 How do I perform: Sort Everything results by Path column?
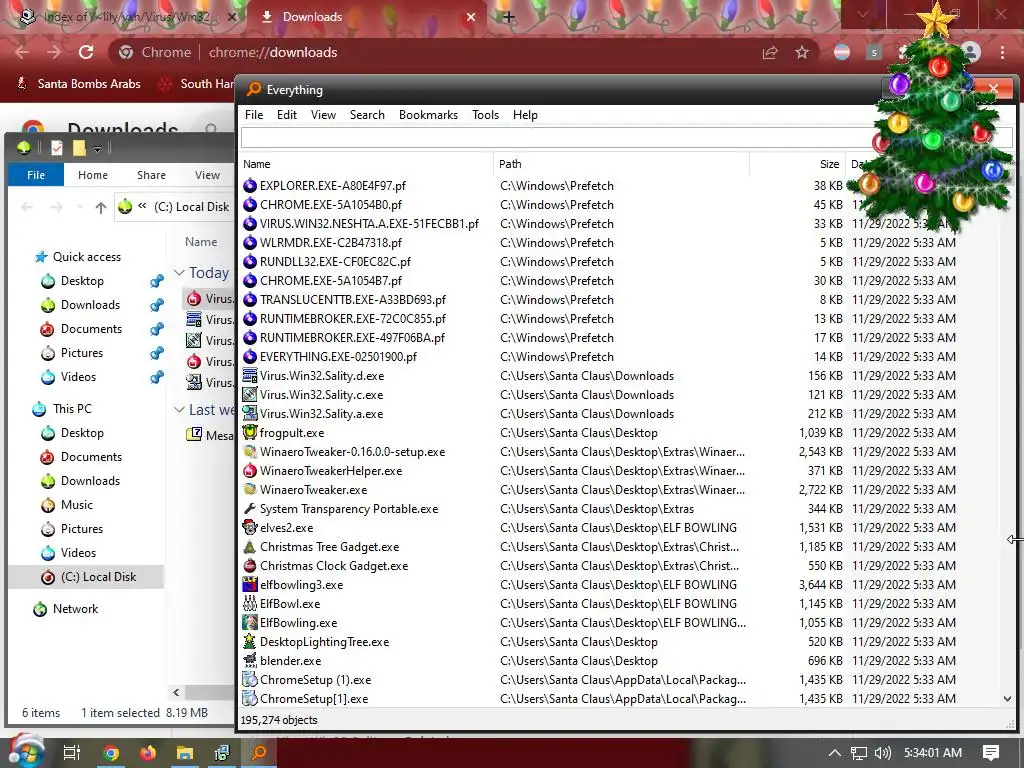[622, 164]
